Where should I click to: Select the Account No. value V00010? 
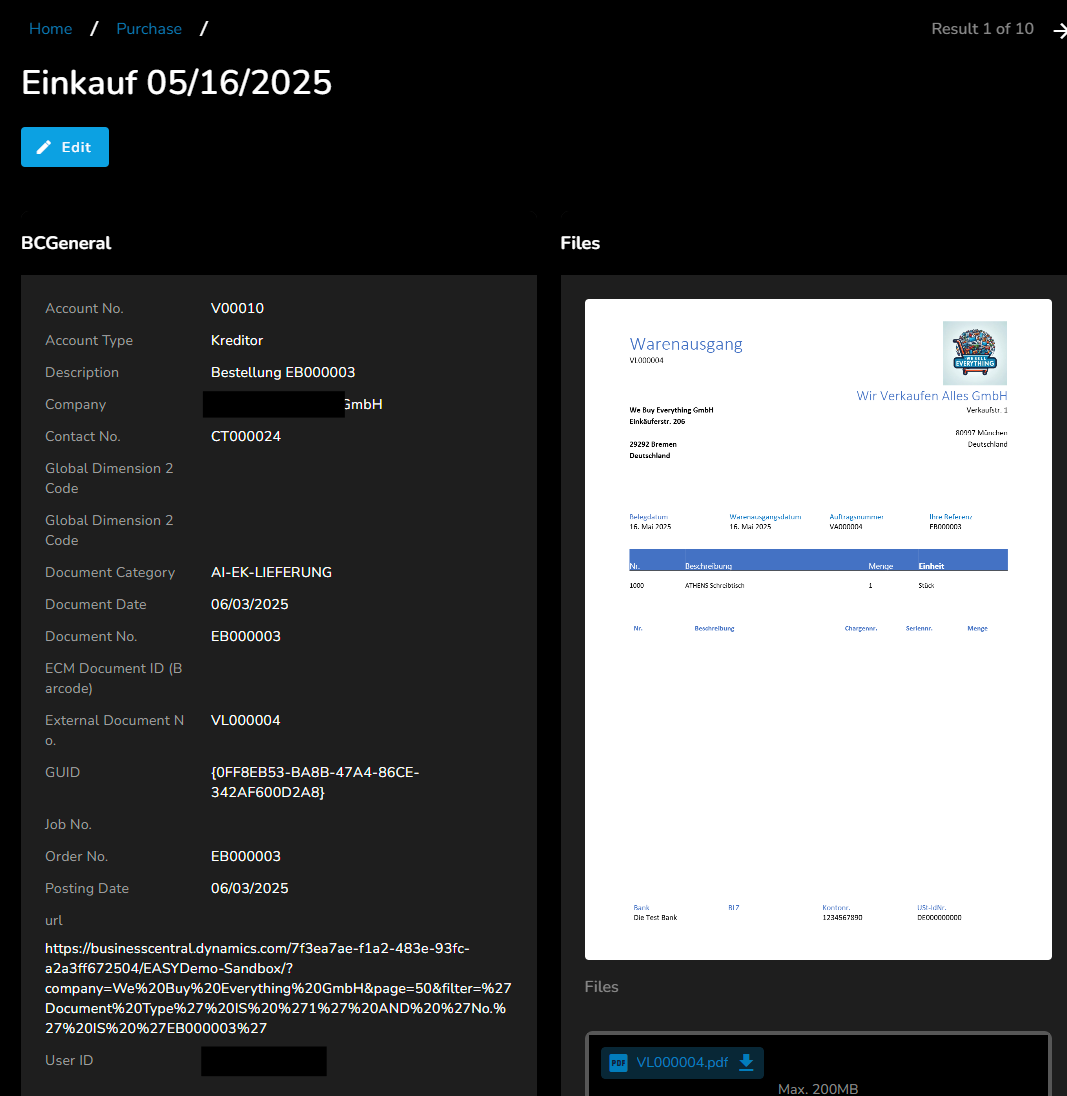point(237,308)
